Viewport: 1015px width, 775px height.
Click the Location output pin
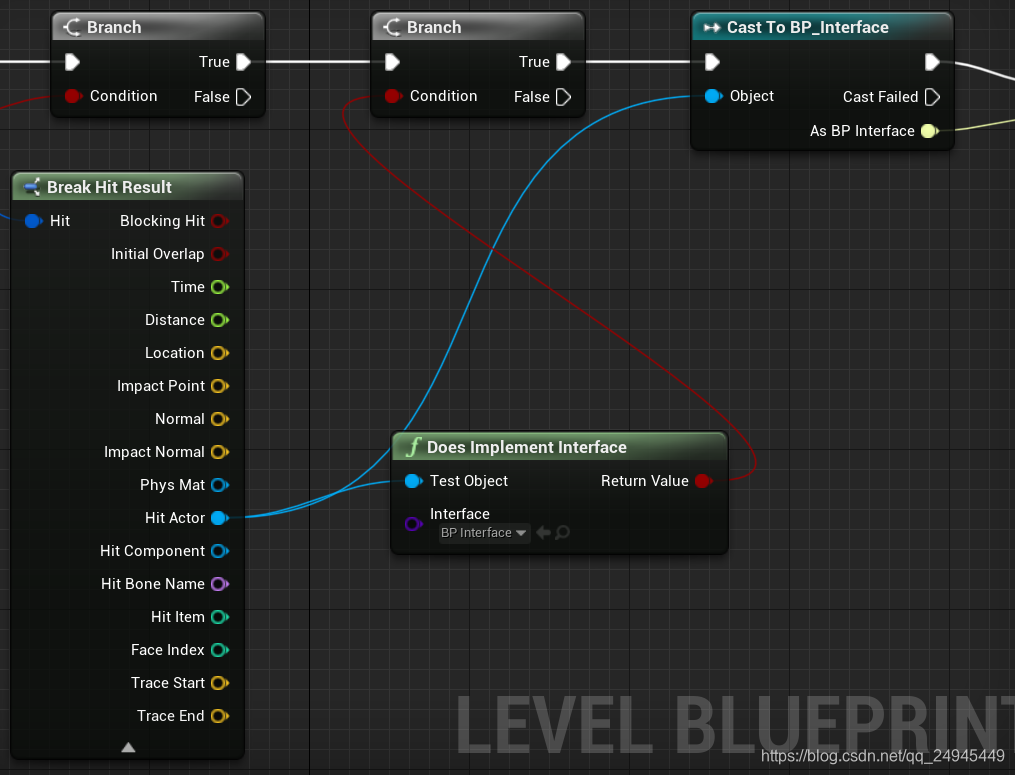[219, 353]
